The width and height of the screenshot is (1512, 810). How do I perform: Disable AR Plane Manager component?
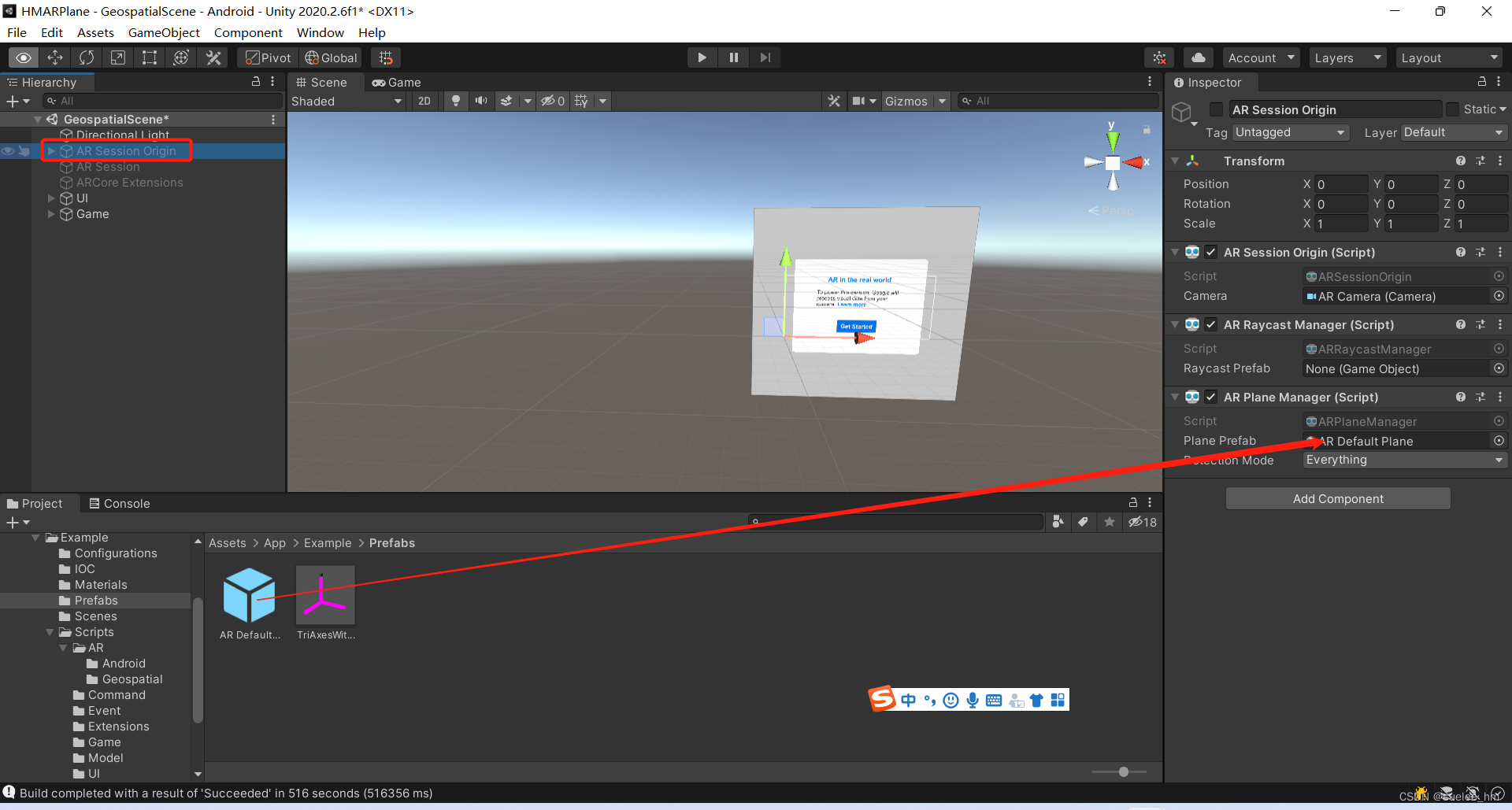(1211, 397)
